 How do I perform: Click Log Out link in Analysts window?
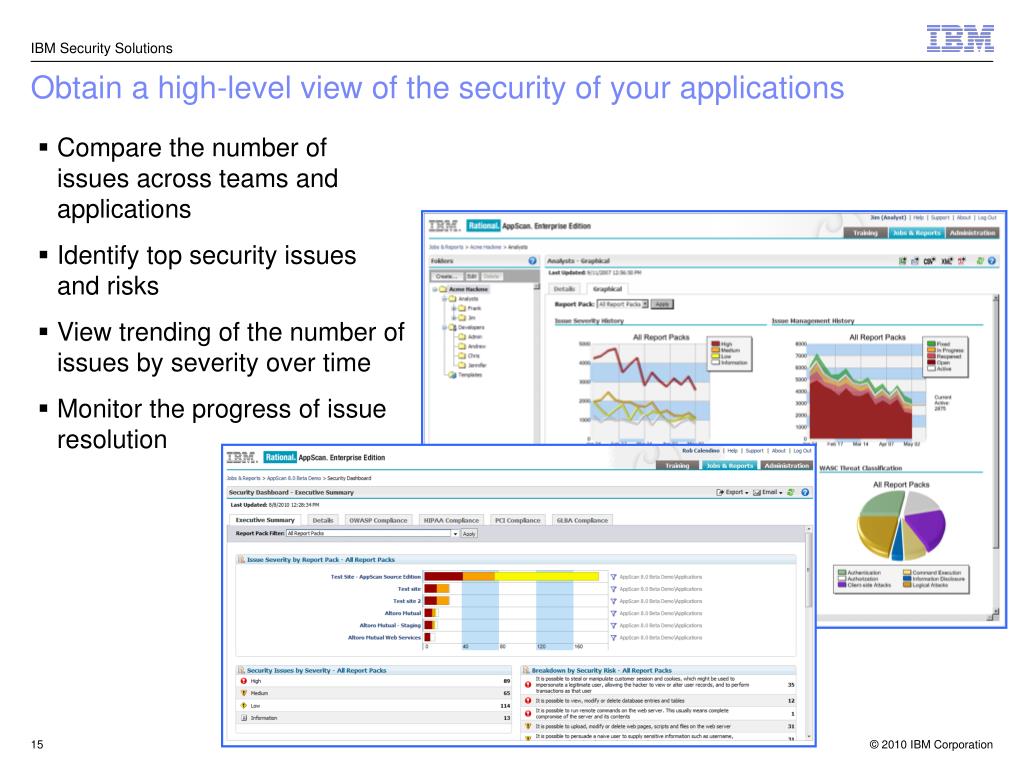[x=987, y=217]
